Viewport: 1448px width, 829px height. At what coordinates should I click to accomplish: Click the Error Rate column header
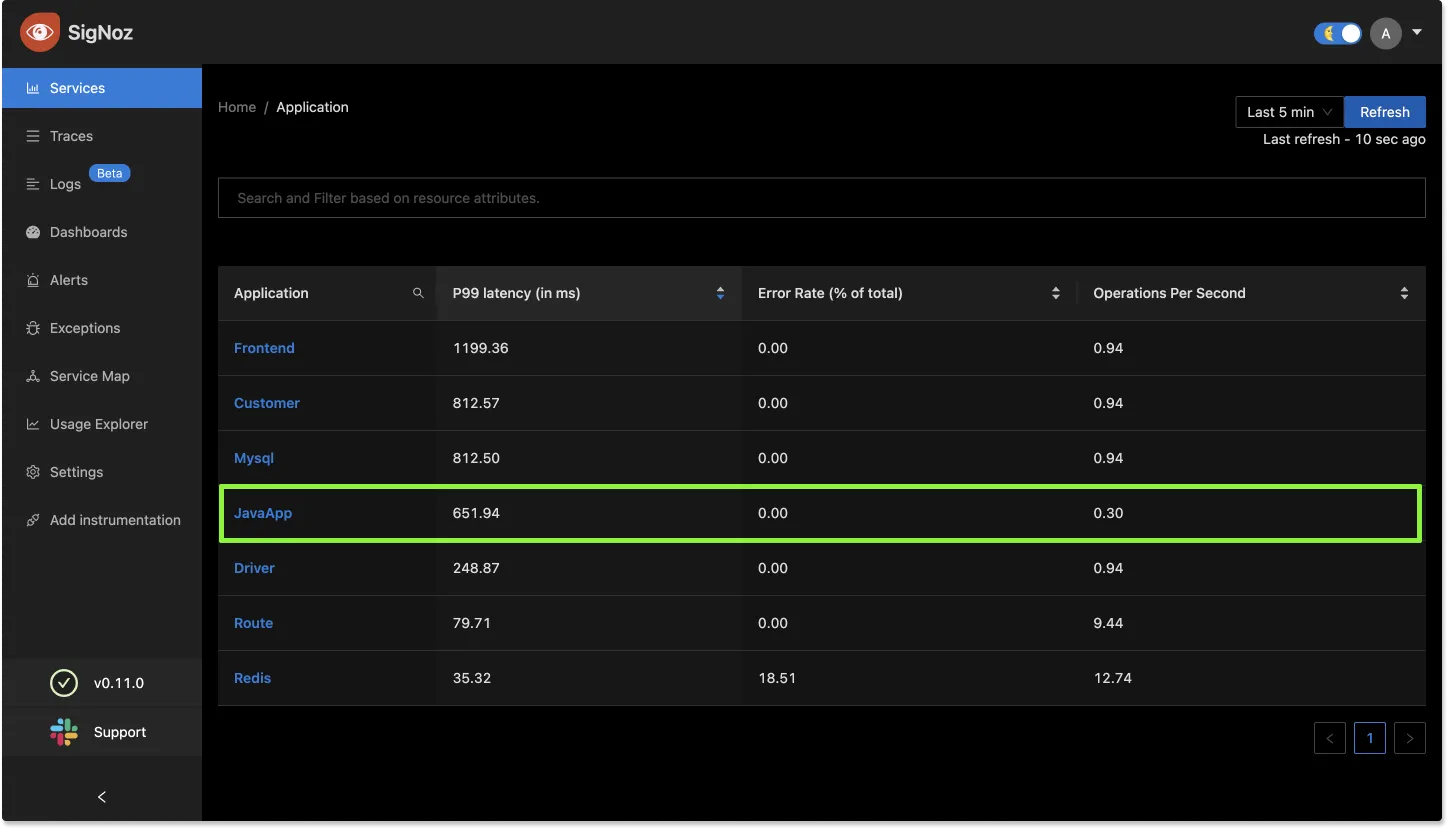pos(909,293)
